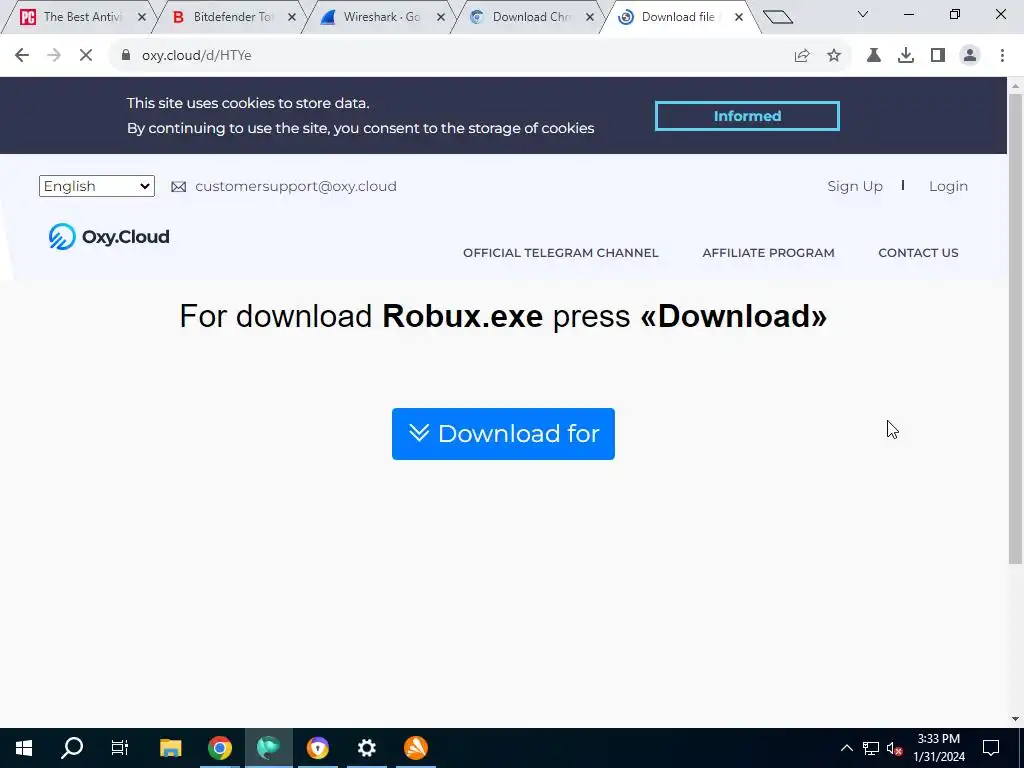Click the muted volume tray icon

[895, 748]
